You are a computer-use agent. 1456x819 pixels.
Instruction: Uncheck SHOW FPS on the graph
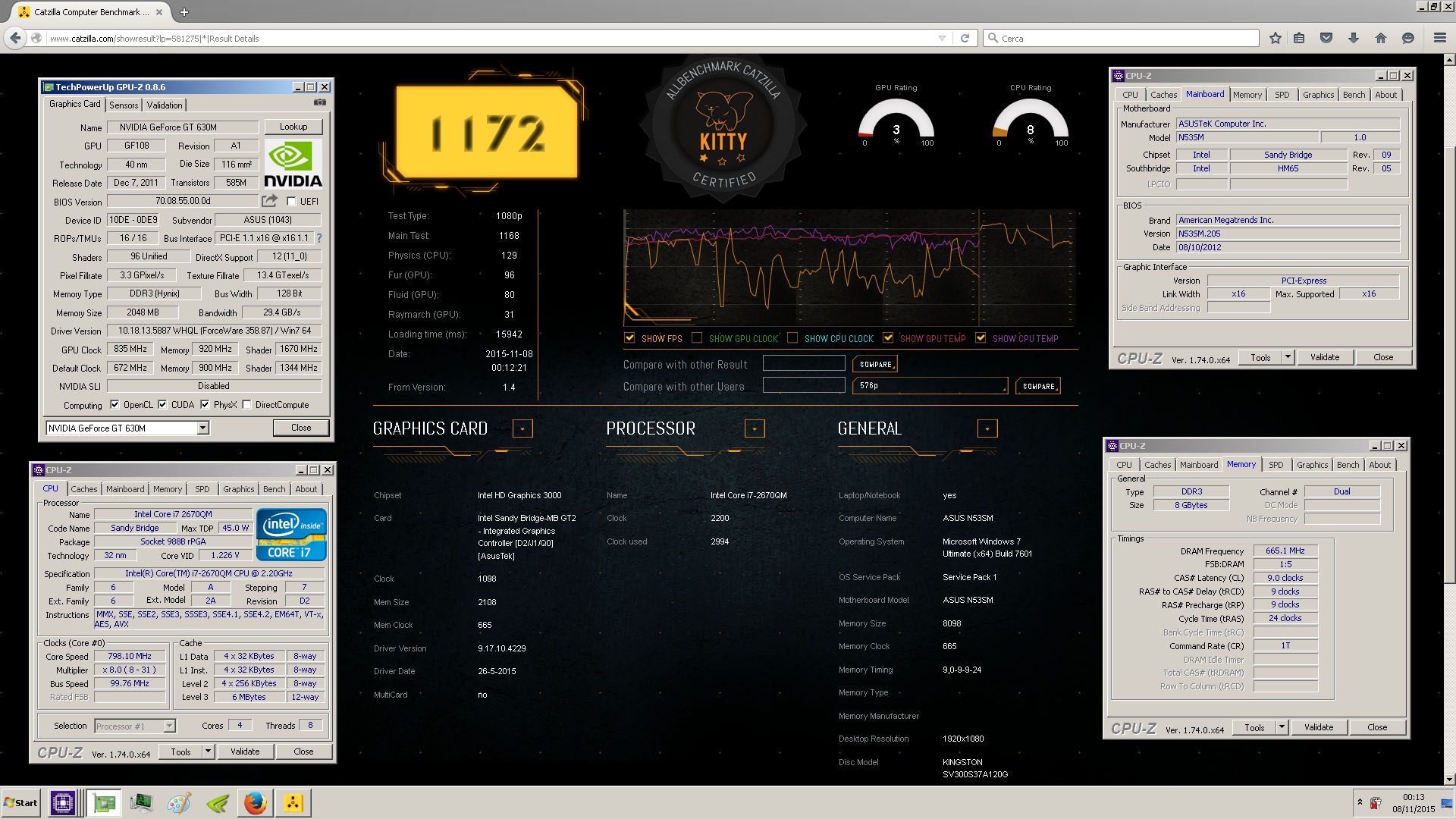point(629,338)
